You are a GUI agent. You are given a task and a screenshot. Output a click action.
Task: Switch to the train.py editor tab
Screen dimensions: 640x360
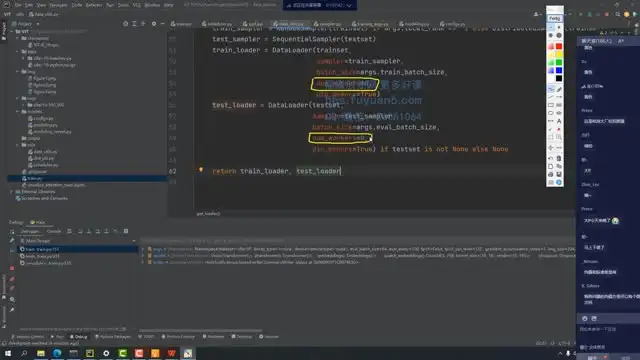[x=182, y=24]
